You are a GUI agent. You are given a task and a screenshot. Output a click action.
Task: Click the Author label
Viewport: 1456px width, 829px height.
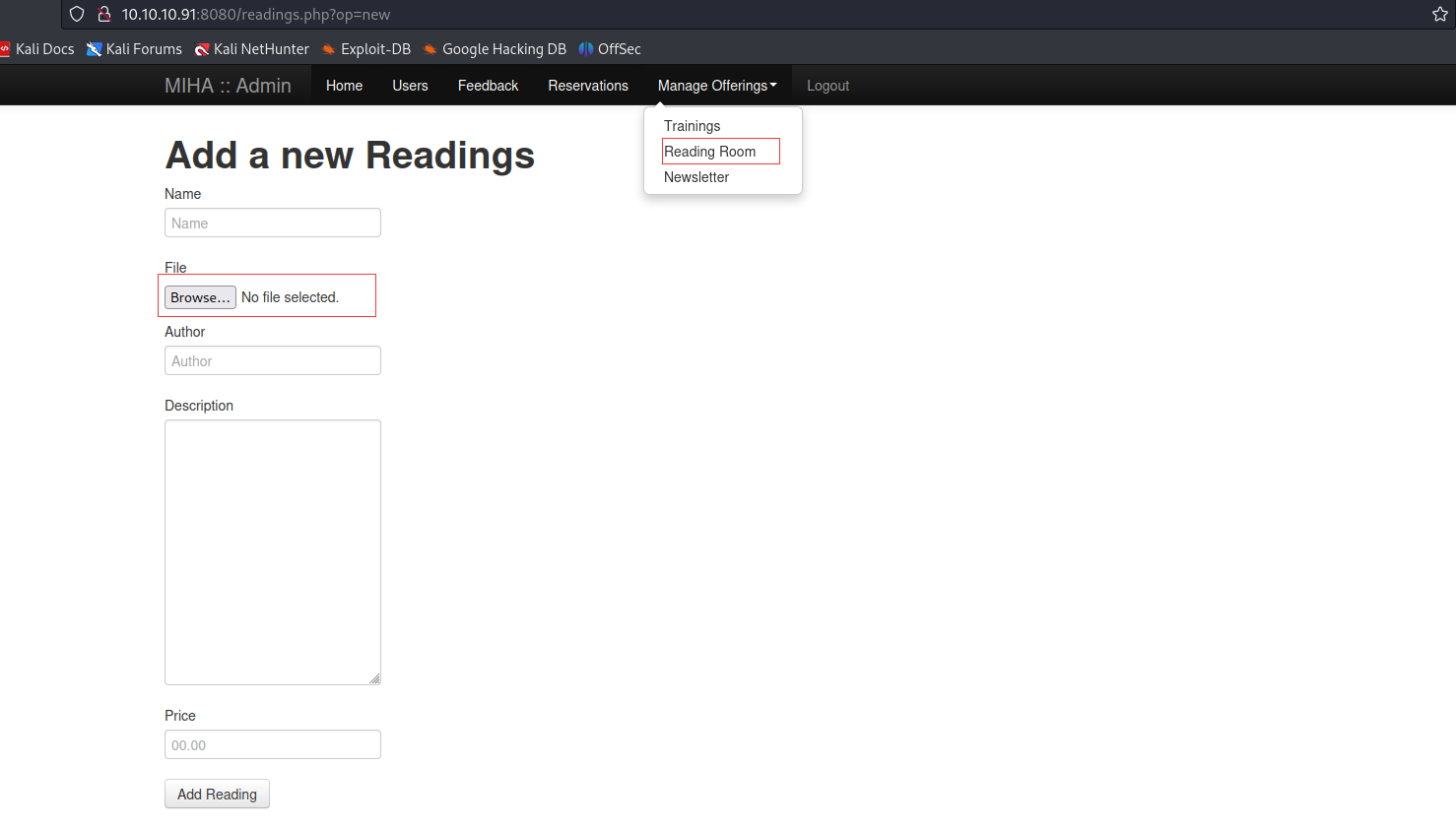185,332
